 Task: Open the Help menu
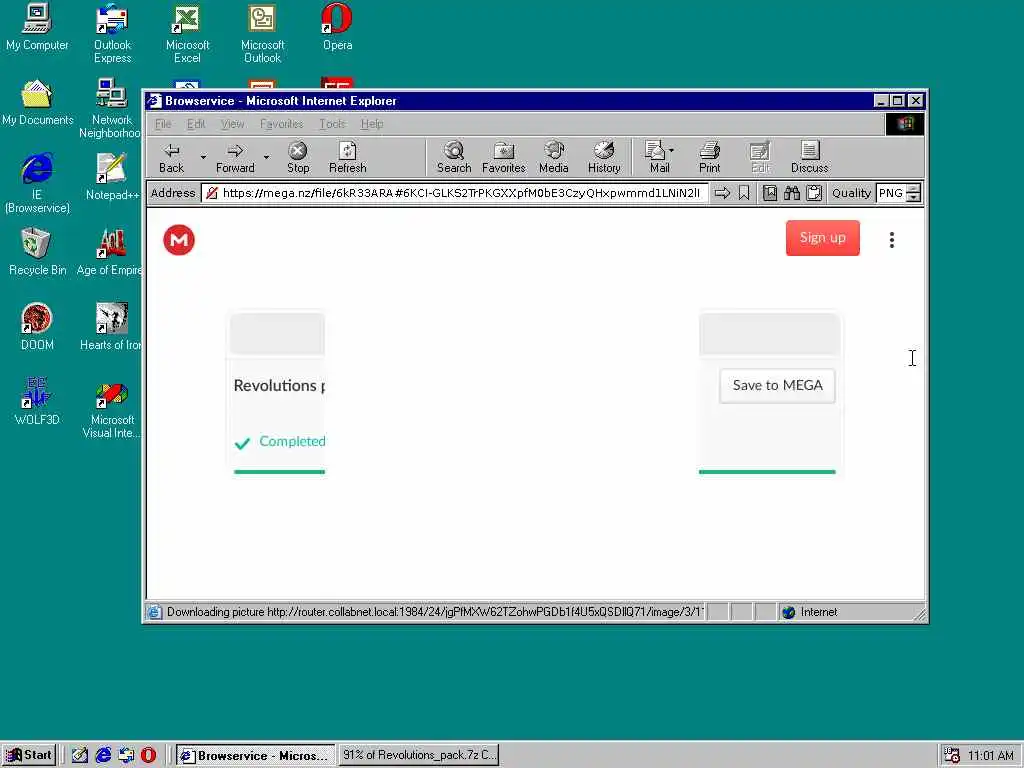click(x=372, y=124)
